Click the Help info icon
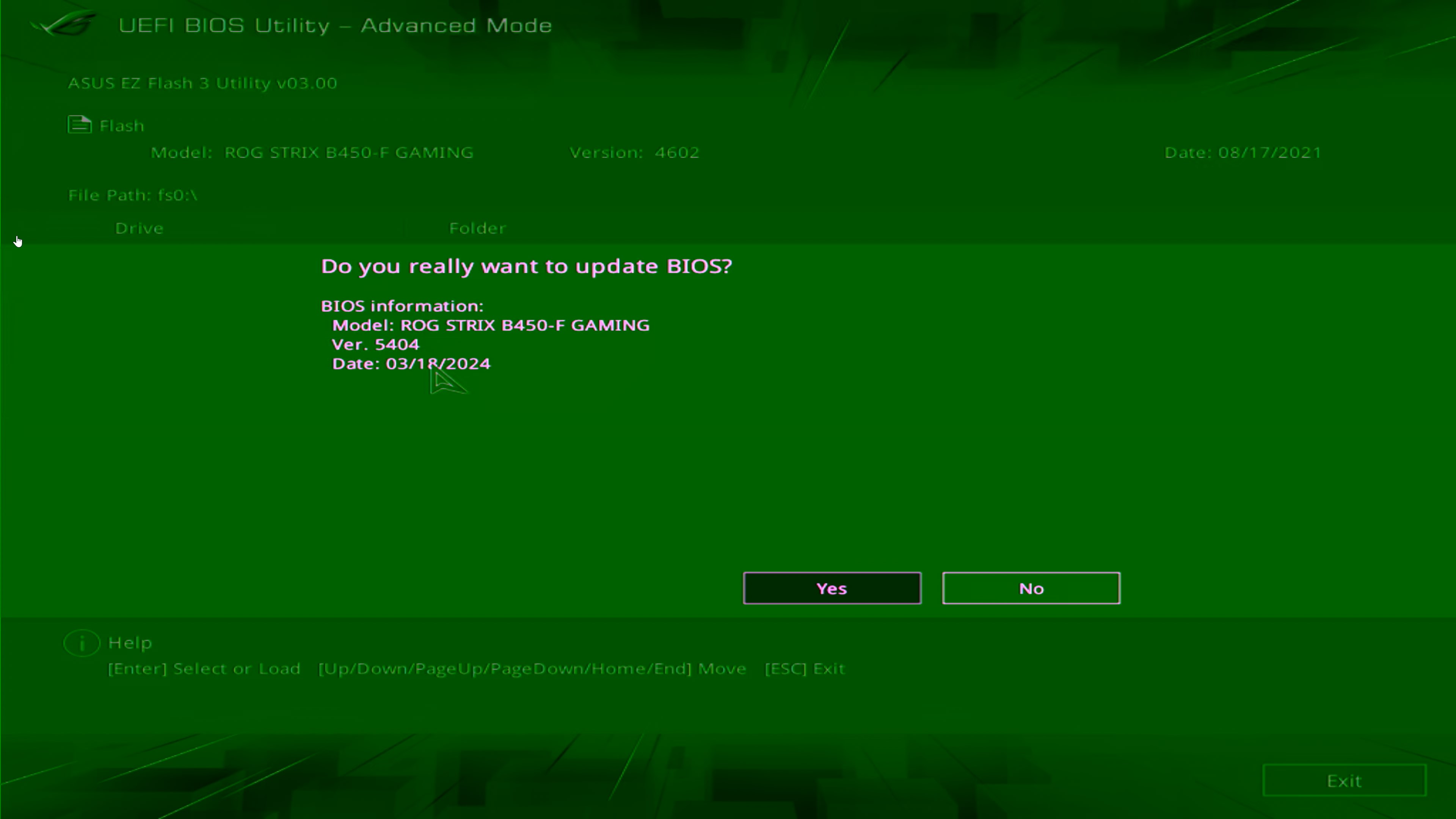The width and height of the screenshot is (1456, 819). tap(82, 643)
